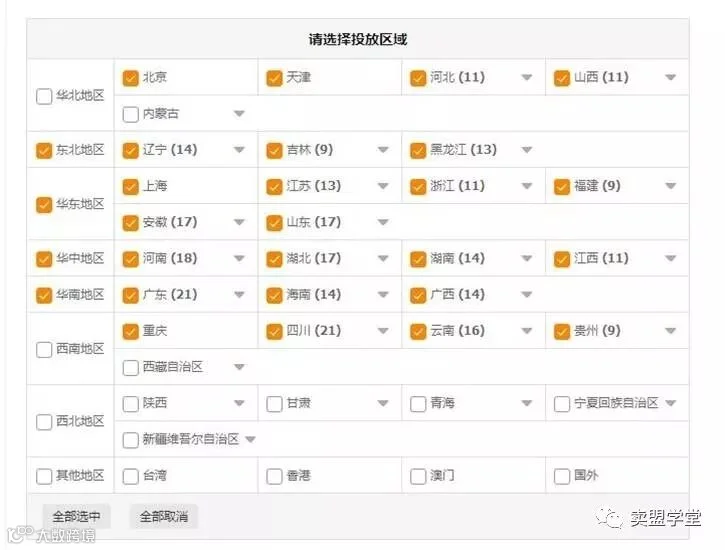Open the 新疆维吾尔自治区 dropdown arrow
Image resolution: width=725 pixels, height=550 pixels.
[250, 439]
